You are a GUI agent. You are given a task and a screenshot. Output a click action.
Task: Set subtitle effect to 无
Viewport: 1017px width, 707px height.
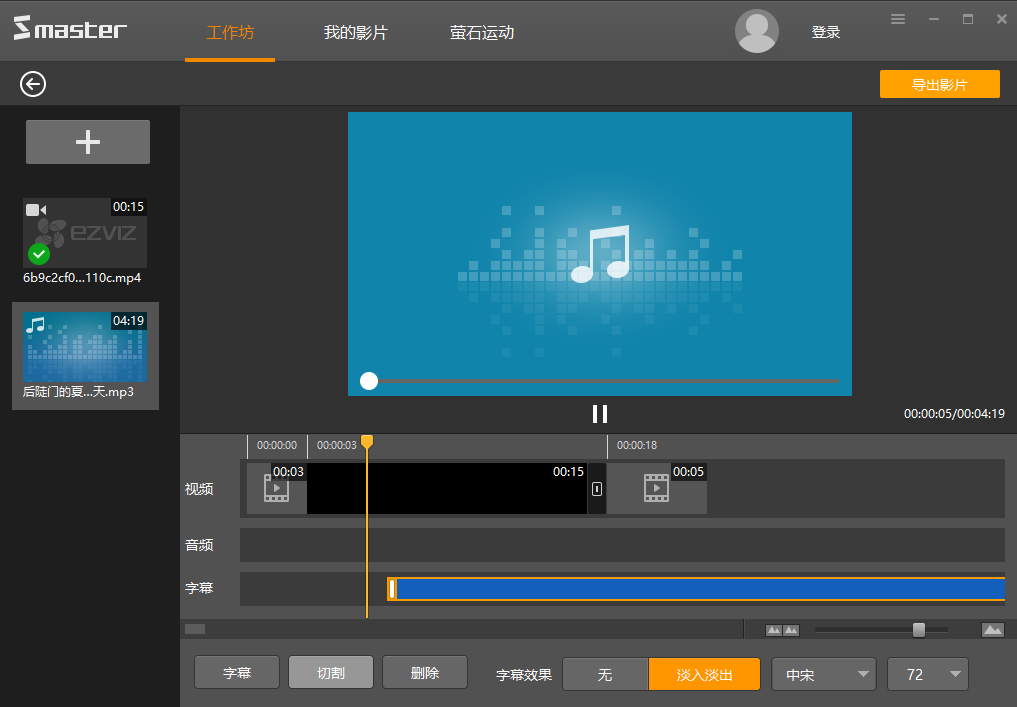point(605,674)
